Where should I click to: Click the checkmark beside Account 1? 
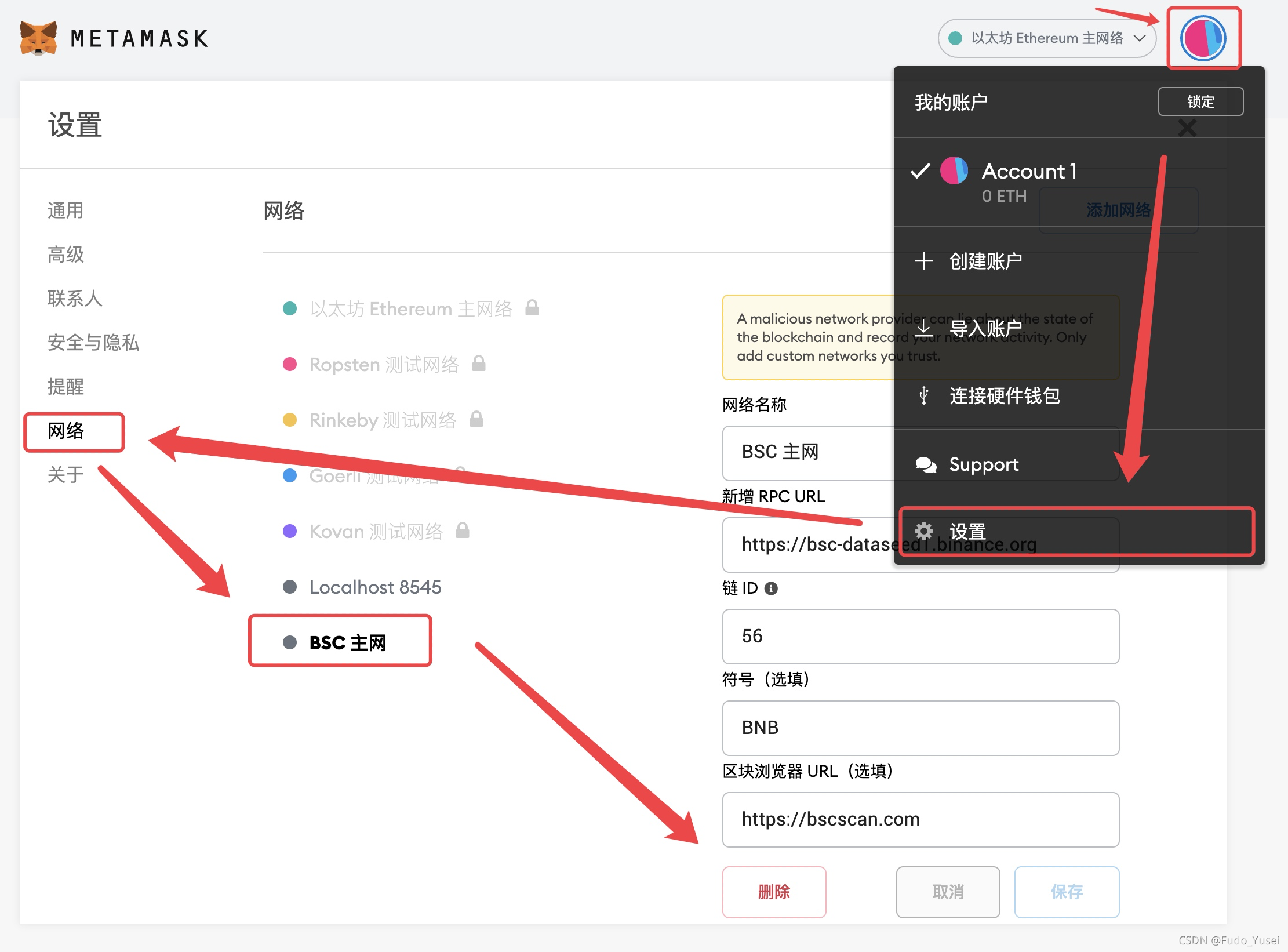click(920, 171)
